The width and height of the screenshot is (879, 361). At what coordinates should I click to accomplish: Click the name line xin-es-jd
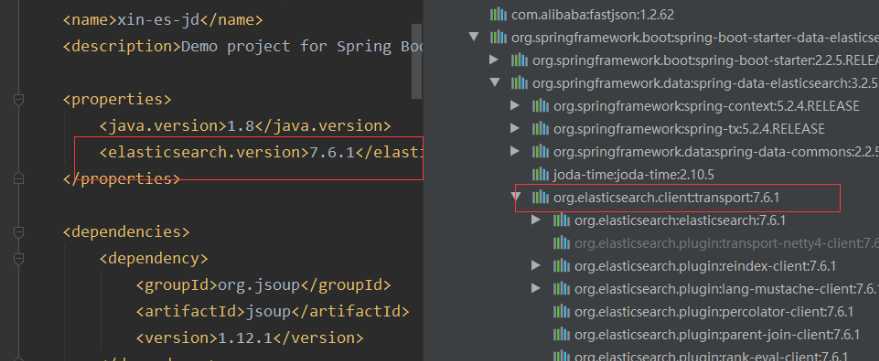tap(163, 20)
